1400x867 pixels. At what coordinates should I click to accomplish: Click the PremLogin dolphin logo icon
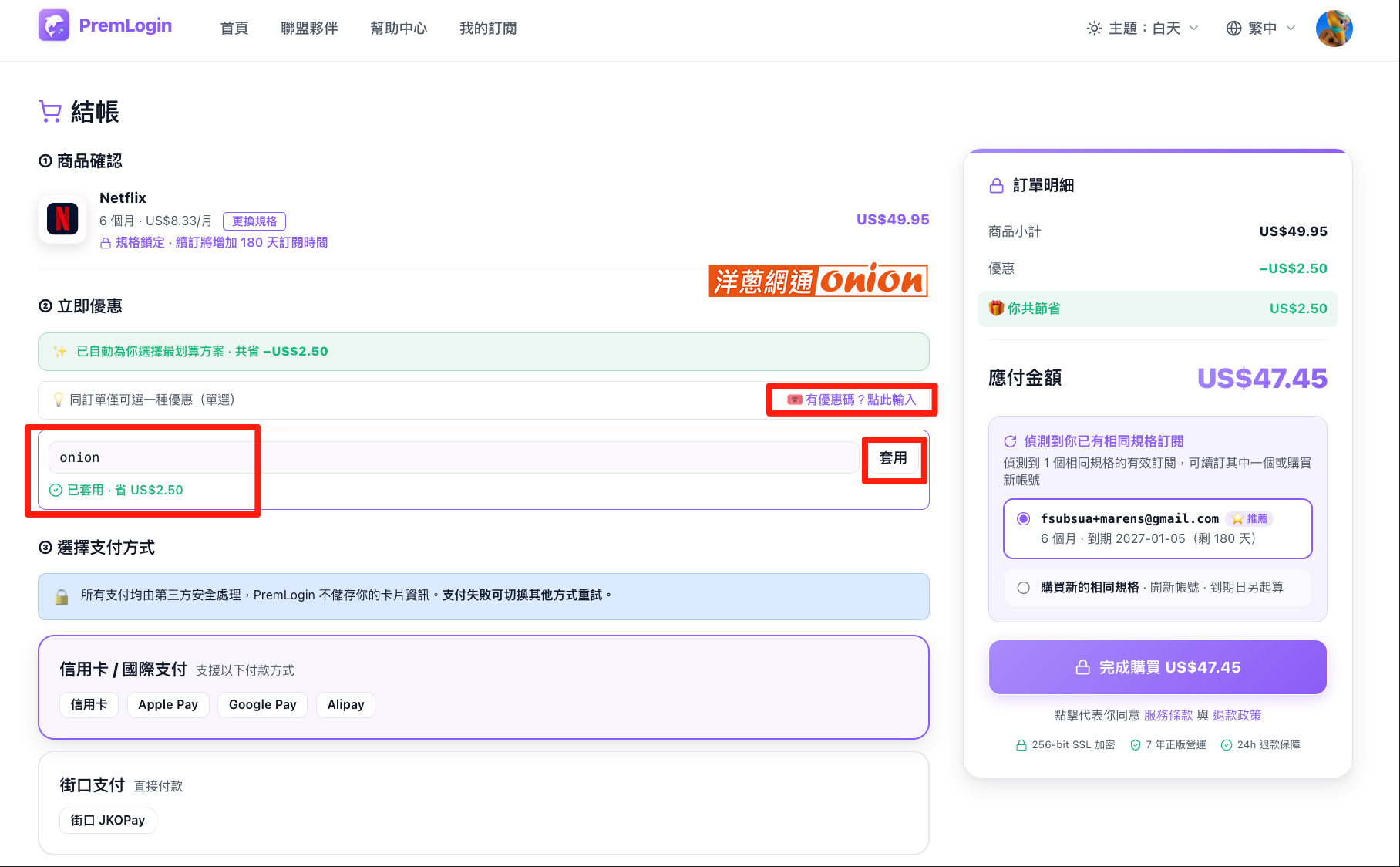point(54,26)
